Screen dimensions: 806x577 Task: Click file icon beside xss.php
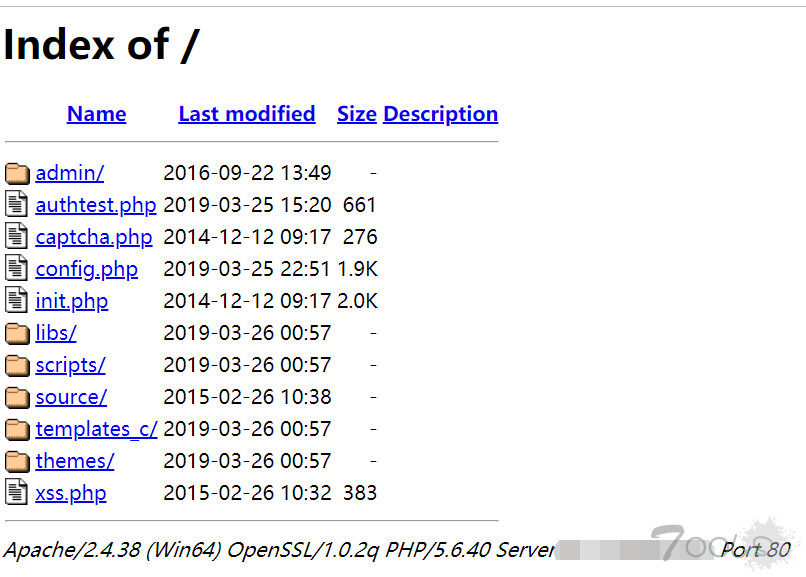coord(17,493)
